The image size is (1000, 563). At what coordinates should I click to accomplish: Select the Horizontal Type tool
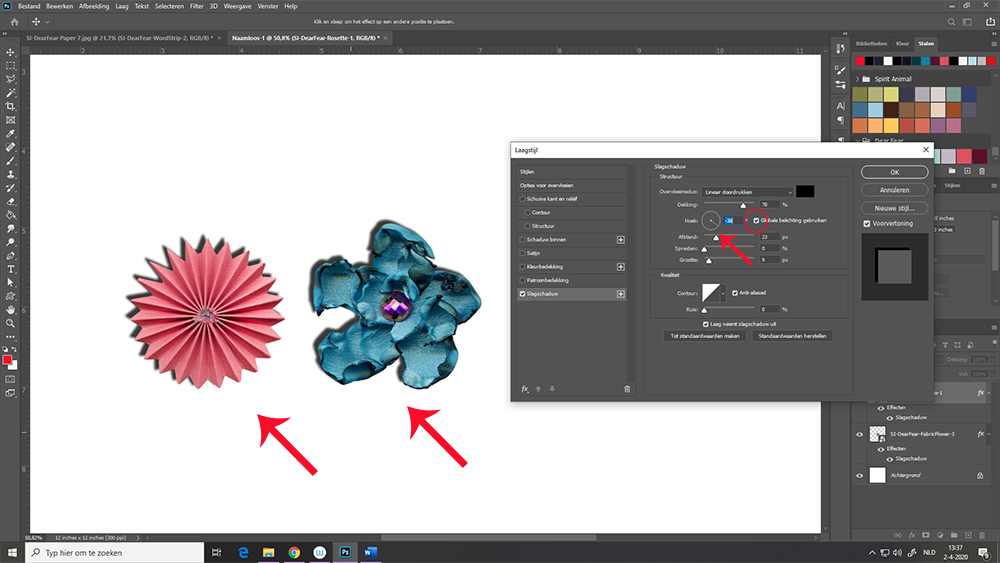coord(10,269)
